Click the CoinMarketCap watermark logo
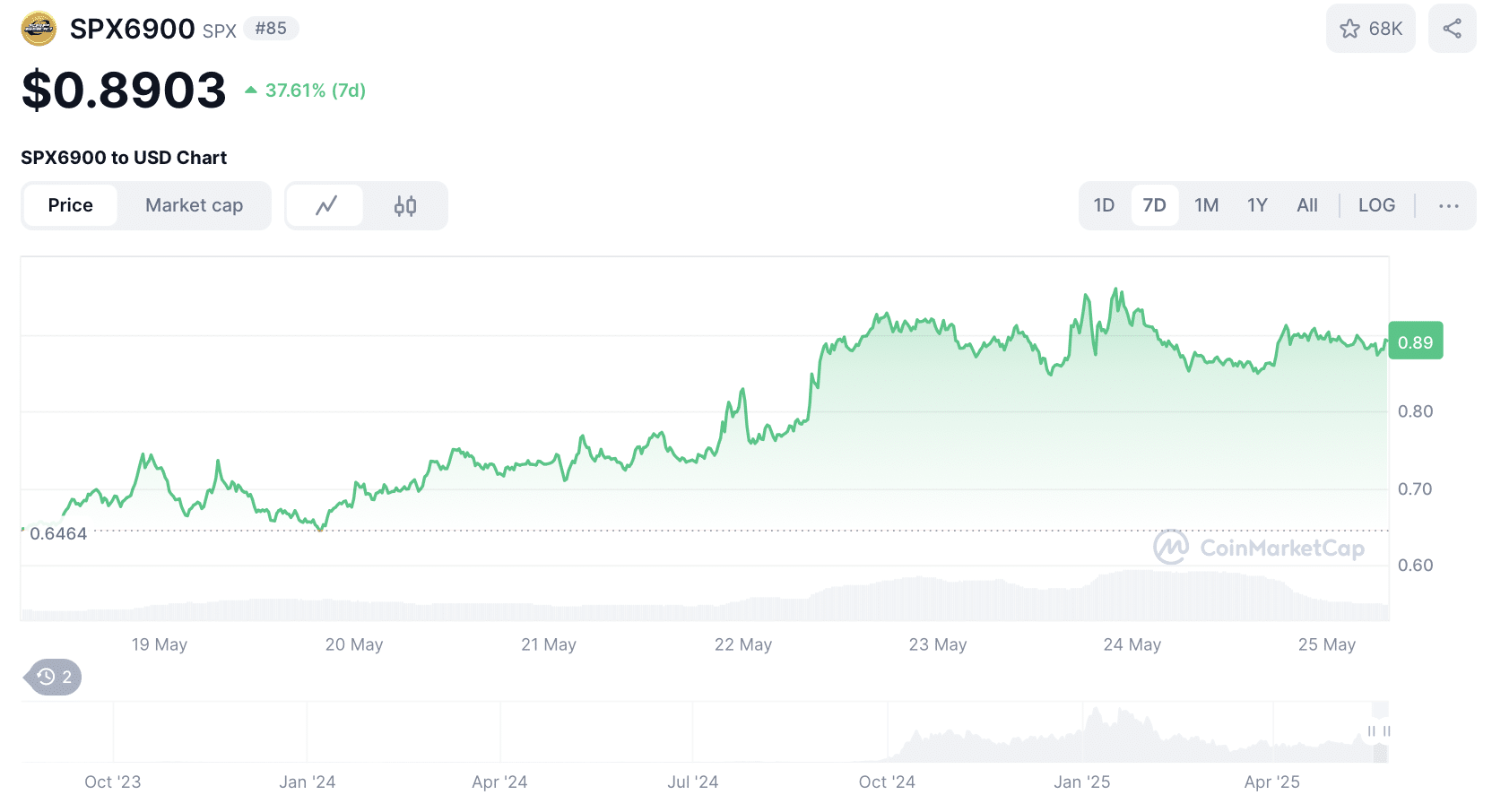1492x812 pixels. click(x=1259, y=547)
